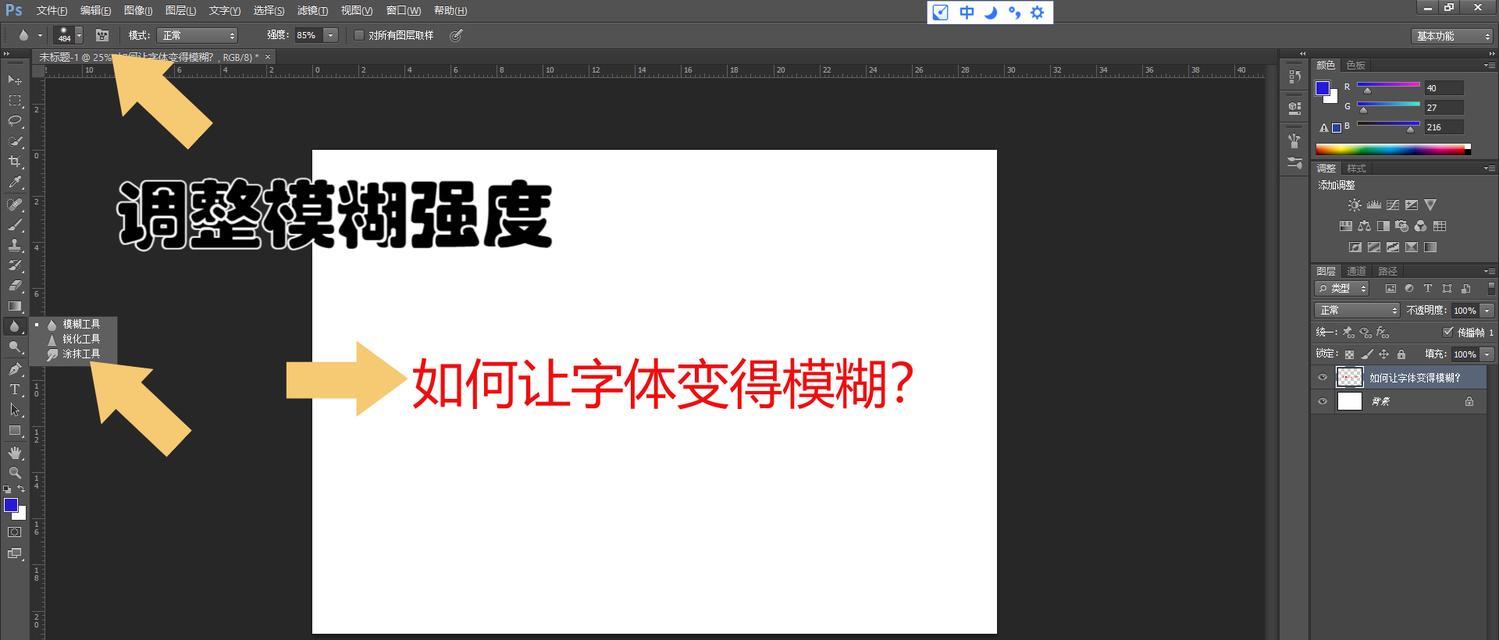Click the B value field 216
This screenshot has height=640, width=1499.
[1444, 127]
